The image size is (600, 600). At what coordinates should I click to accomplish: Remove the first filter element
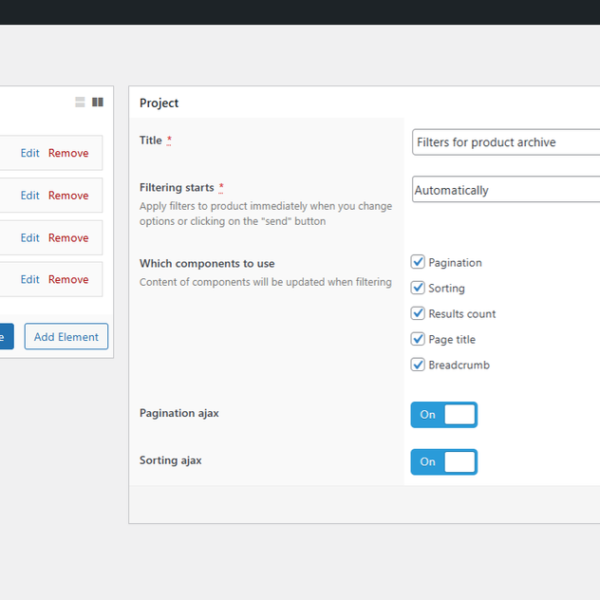pyautogui.click(x=68, y=153)
